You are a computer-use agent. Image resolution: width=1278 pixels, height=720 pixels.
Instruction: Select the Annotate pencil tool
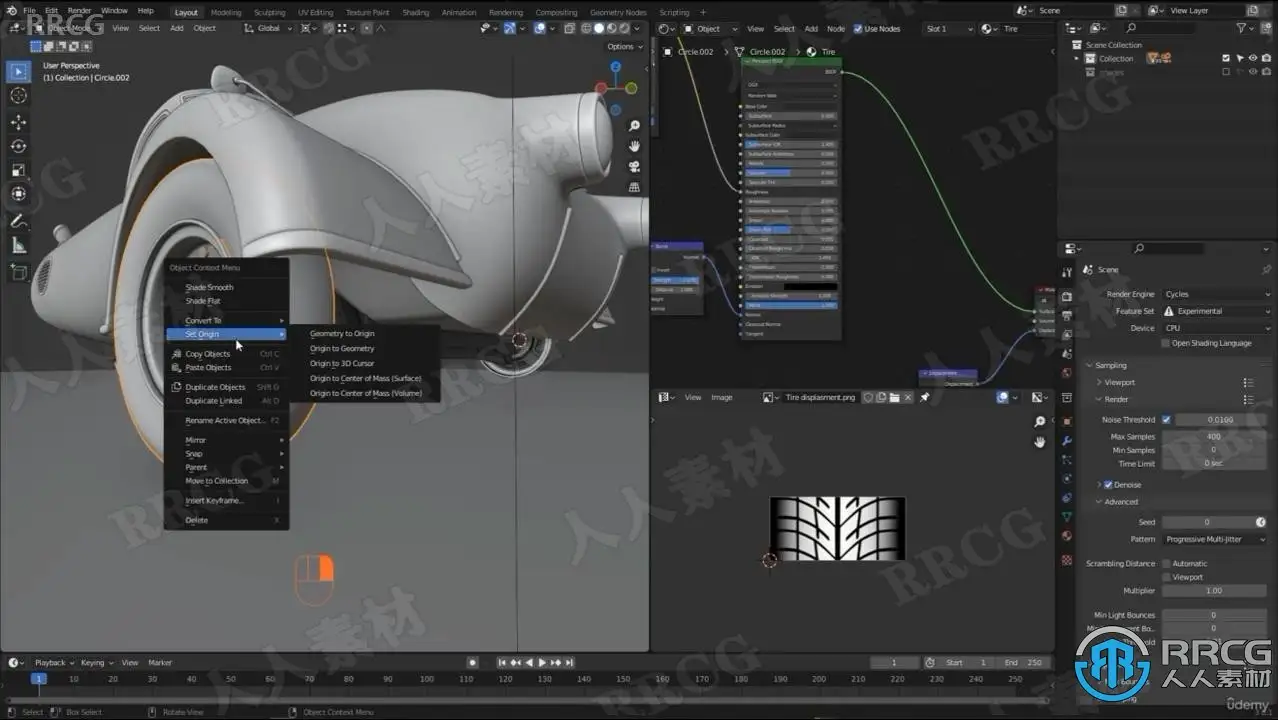(x=18, y=221)
